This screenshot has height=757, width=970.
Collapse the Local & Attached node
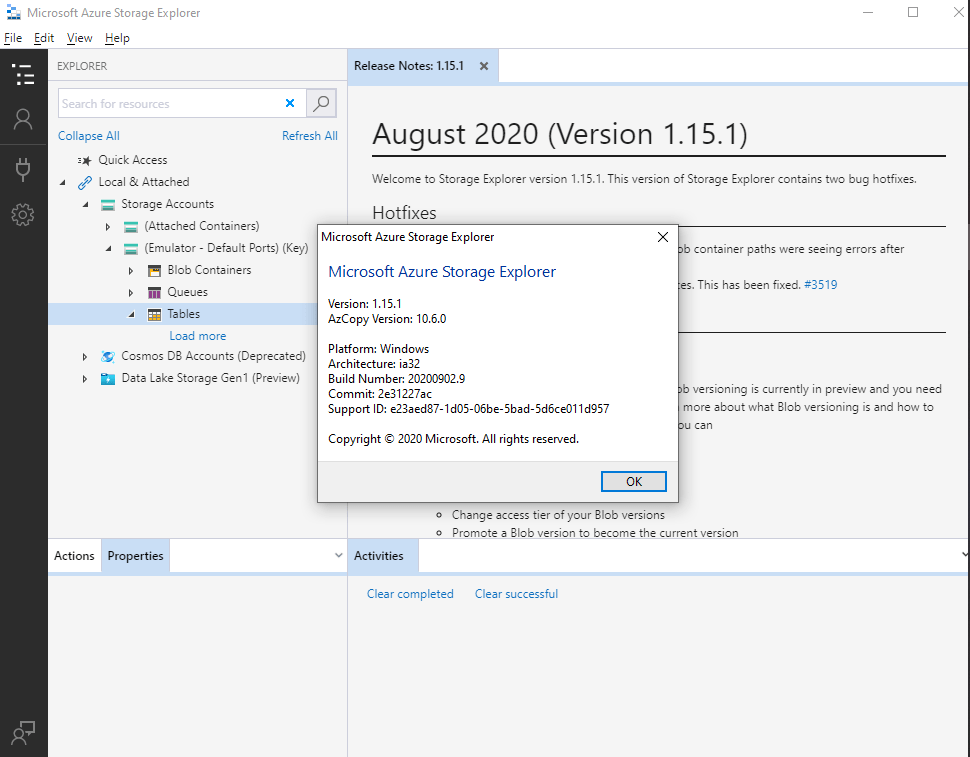(62, 182)
